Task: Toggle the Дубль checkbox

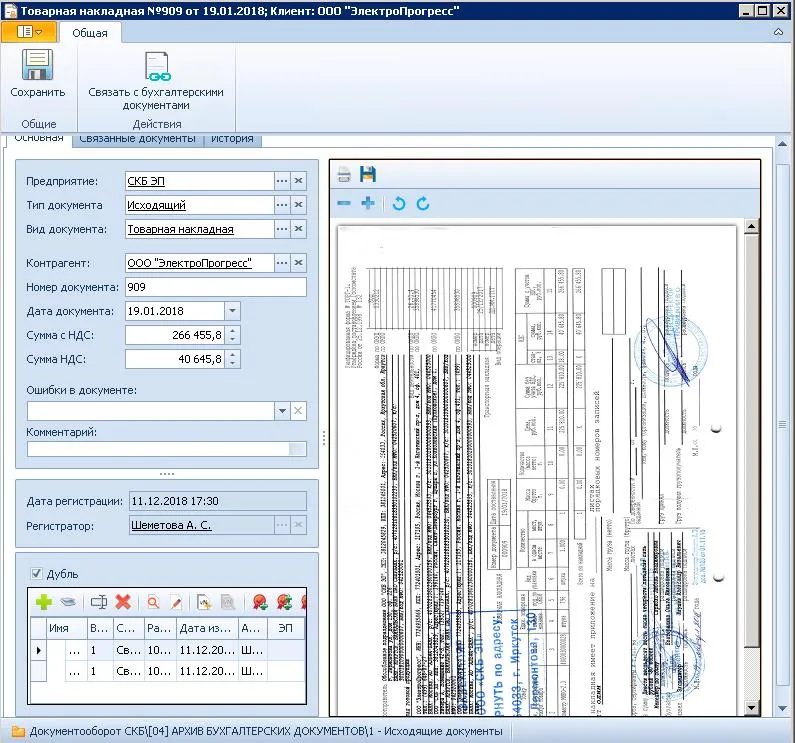Action: point(37,574)
